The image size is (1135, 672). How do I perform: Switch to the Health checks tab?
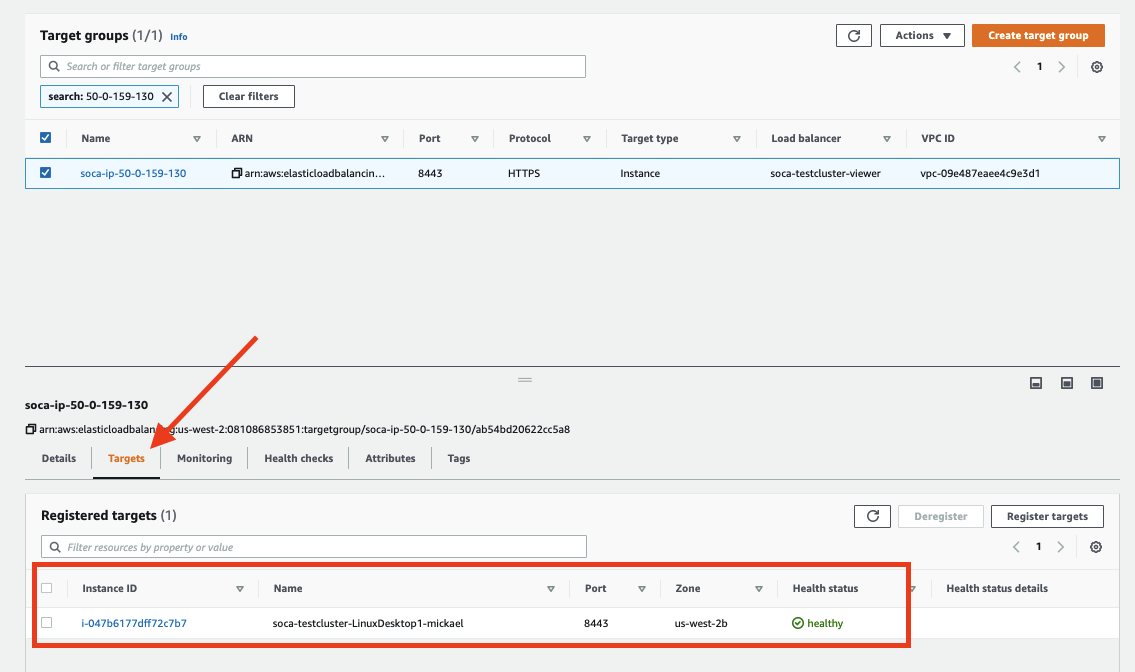click(298, 458)
